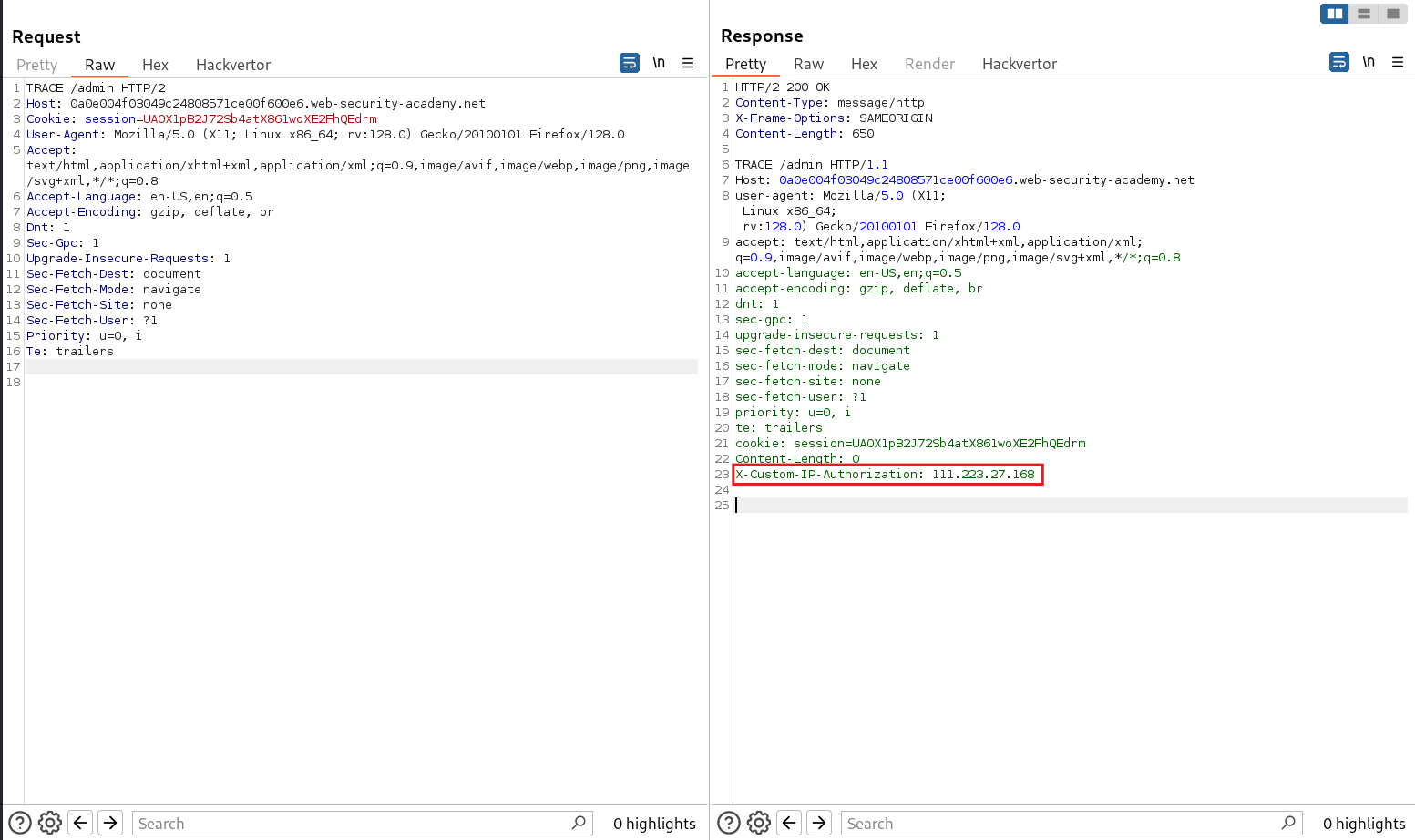Viewport: 1415px width, 840px height.
Task: Click the TRACE /admin HTTP/2 request line
Action: click(x=96, y=88)
